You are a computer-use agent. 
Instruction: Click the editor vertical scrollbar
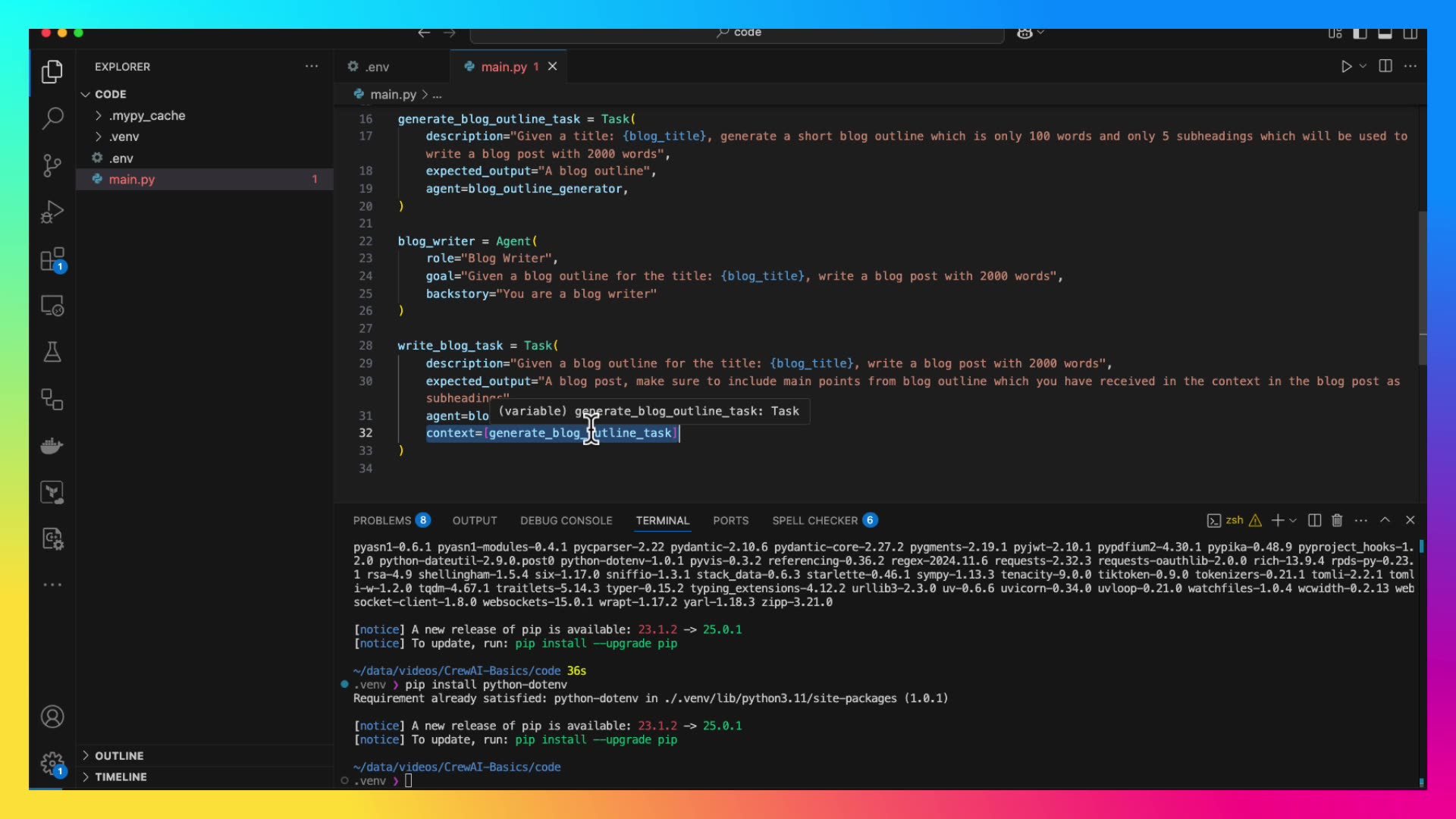click(1423, 288)
